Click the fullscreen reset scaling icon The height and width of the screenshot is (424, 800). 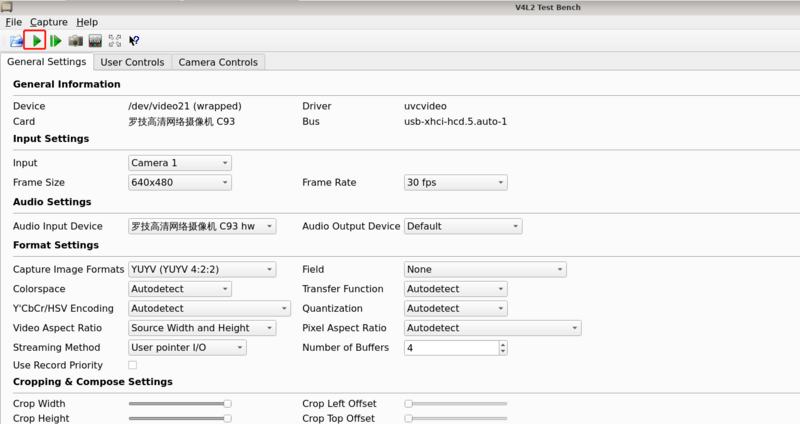(x=114, y=41)
